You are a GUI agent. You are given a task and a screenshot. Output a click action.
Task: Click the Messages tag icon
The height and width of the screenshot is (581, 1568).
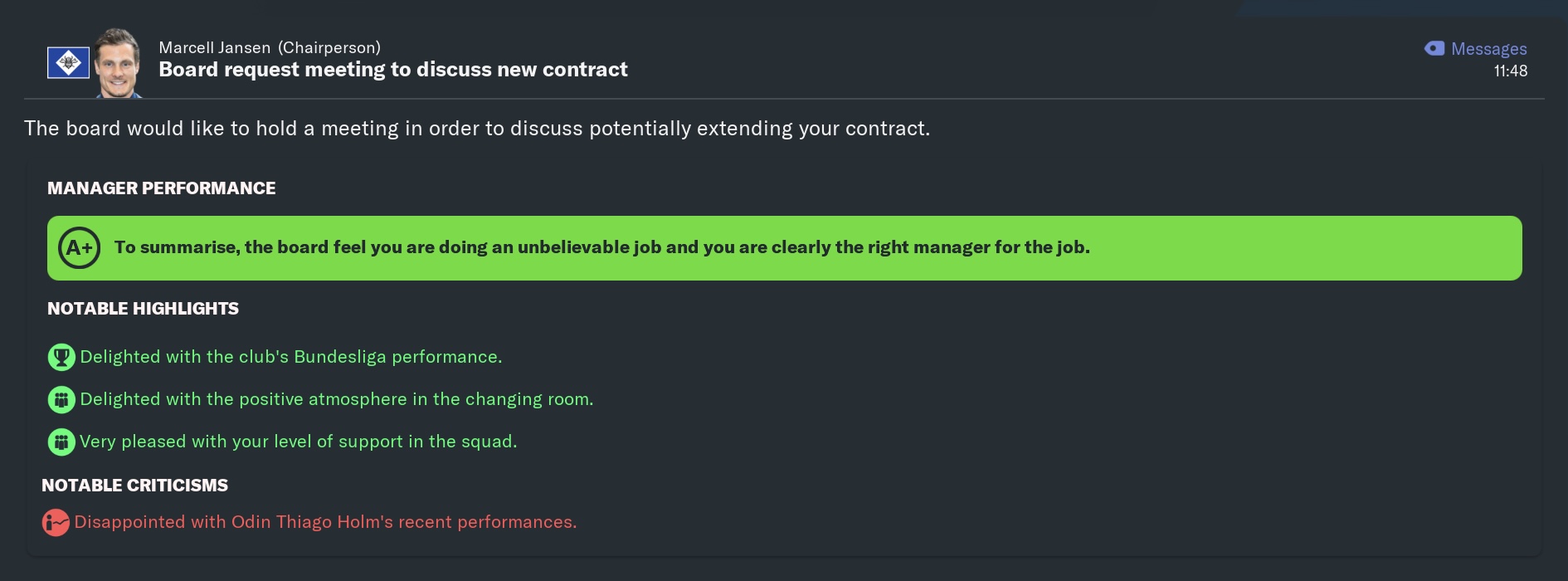click(x=1434, y=48)
